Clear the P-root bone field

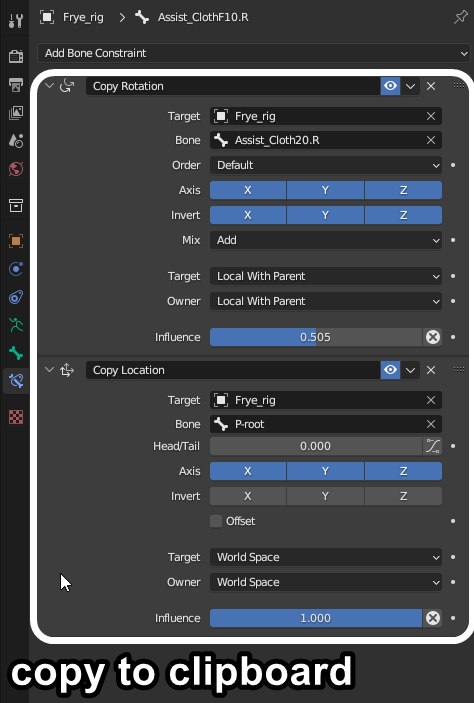431,424
